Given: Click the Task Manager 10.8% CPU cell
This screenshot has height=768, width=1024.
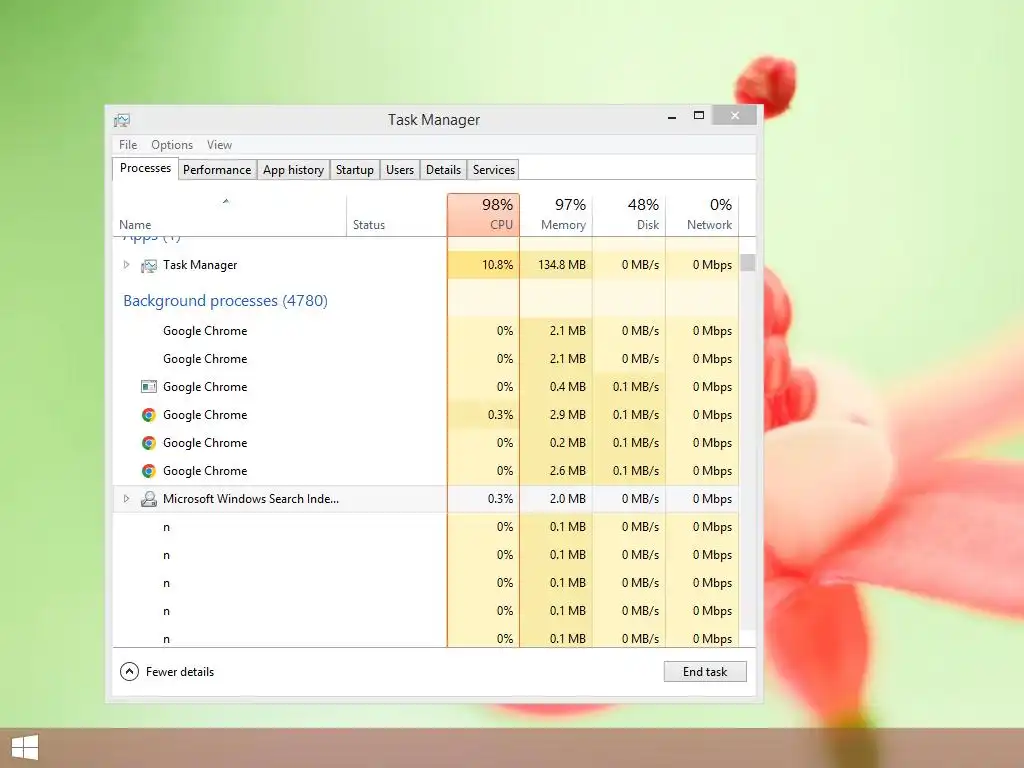Looking at the screenshot, I should click(483, 264).
